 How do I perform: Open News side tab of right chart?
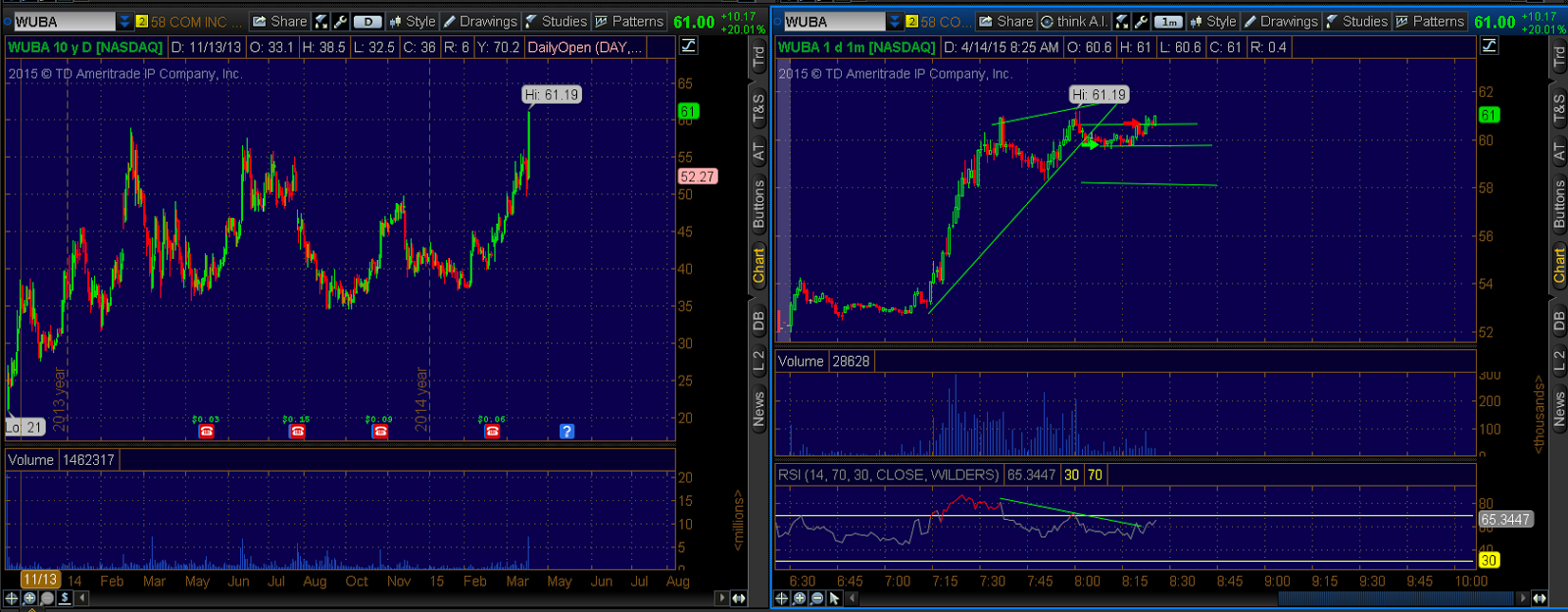point(1559,409)
